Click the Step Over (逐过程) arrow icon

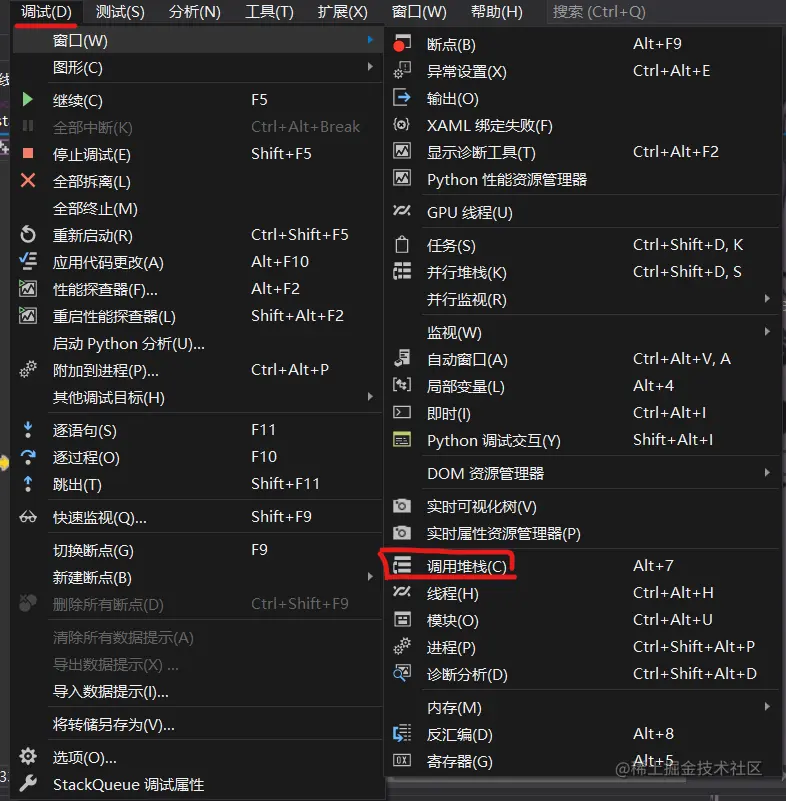(28, 457)
